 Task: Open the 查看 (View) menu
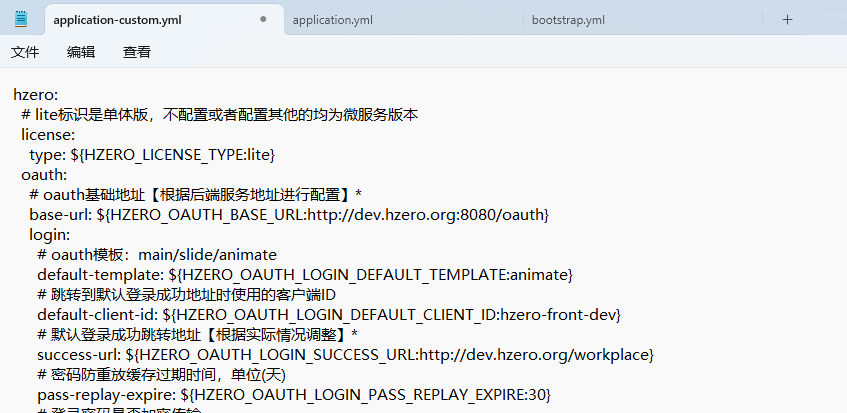click(137, 52)
